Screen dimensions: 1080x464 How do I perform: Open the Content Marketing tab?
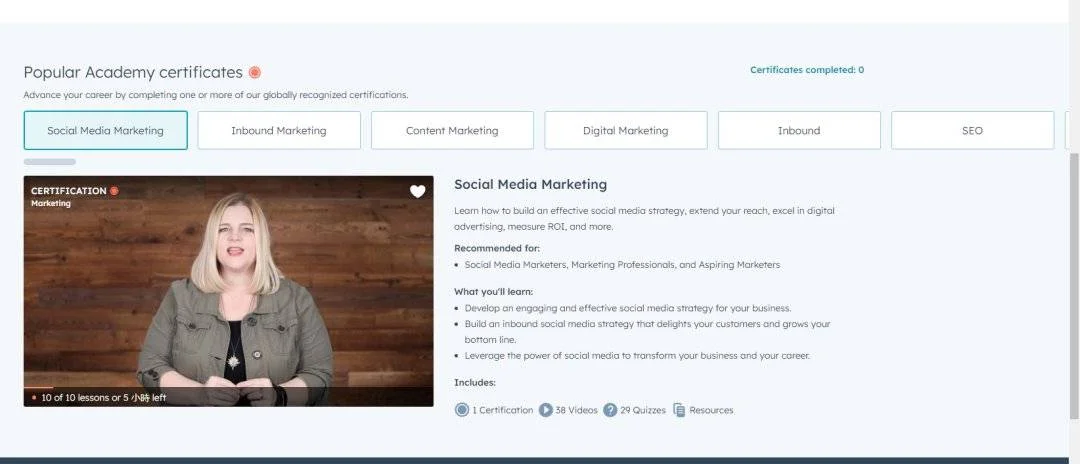coord(452,130)
